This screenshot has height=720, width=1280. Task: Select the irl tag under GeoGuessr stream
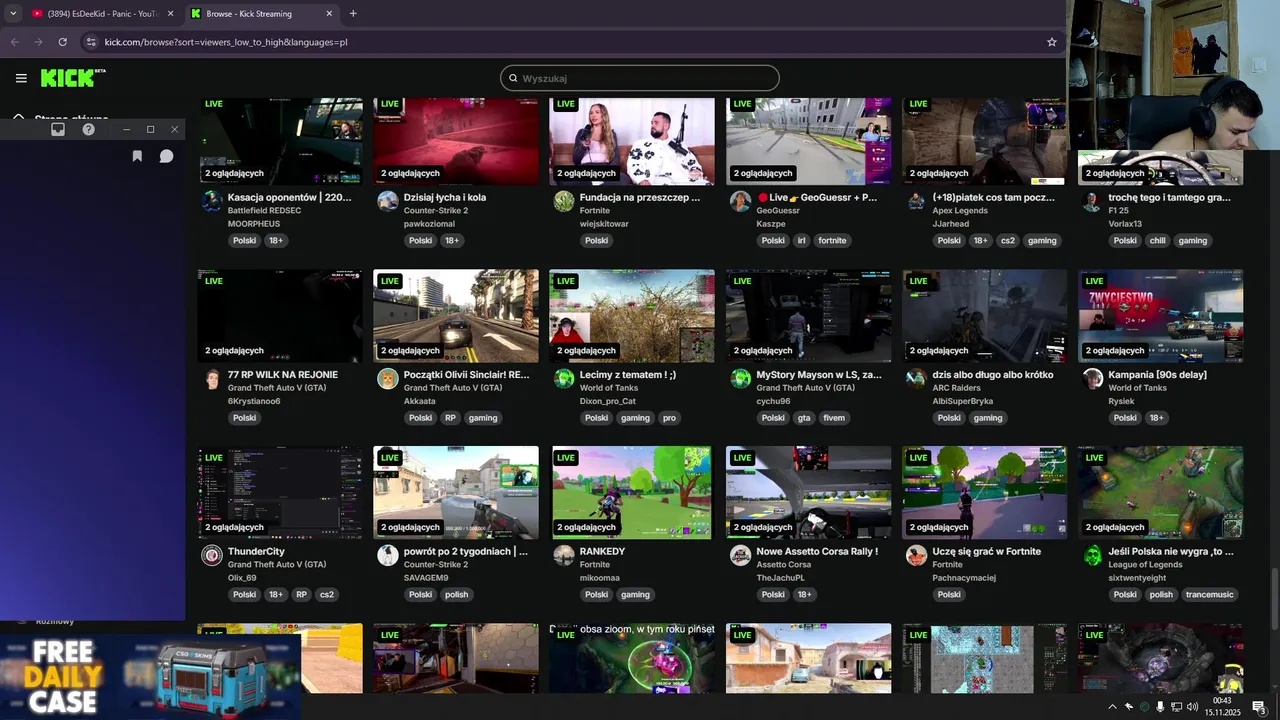[801, 241]
